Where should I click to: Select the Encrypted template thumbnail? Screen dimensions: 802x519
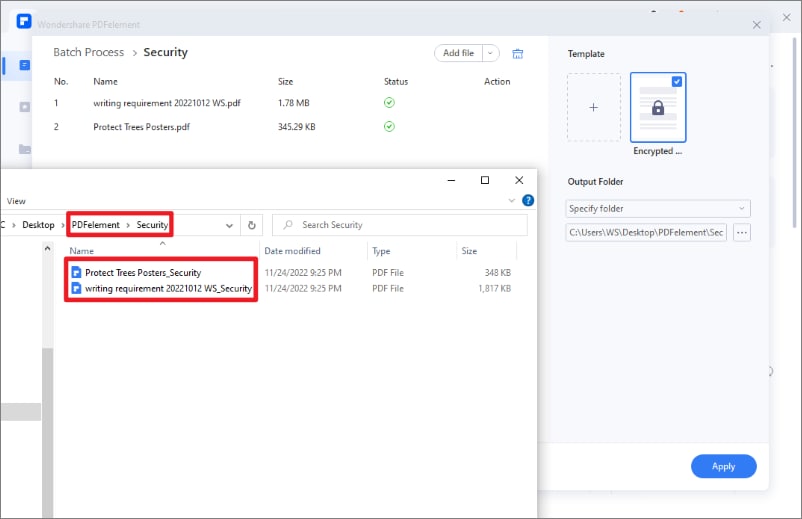[x=658, y=107]
